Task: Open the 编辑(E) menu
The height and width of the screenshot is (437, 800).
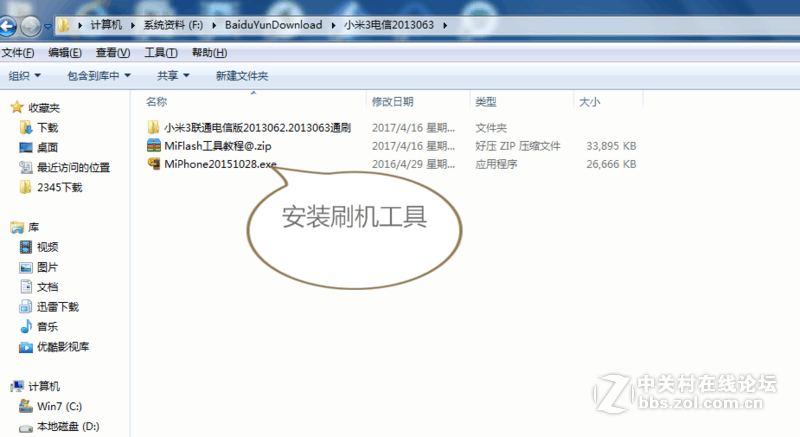Action: [x=65, y=53]
